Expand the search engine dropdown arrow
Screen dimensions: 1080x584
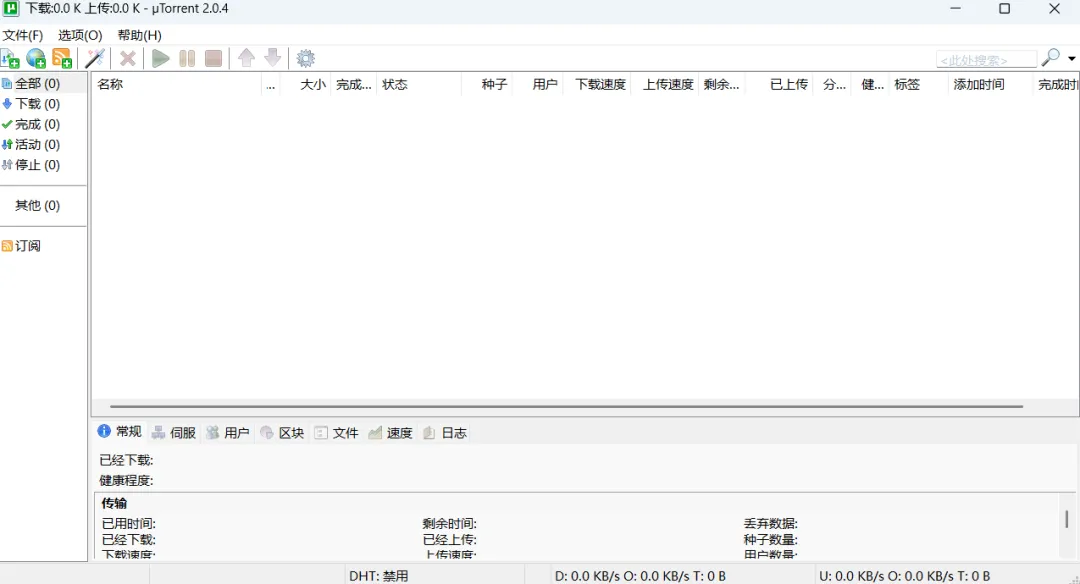coord(1072,59)
